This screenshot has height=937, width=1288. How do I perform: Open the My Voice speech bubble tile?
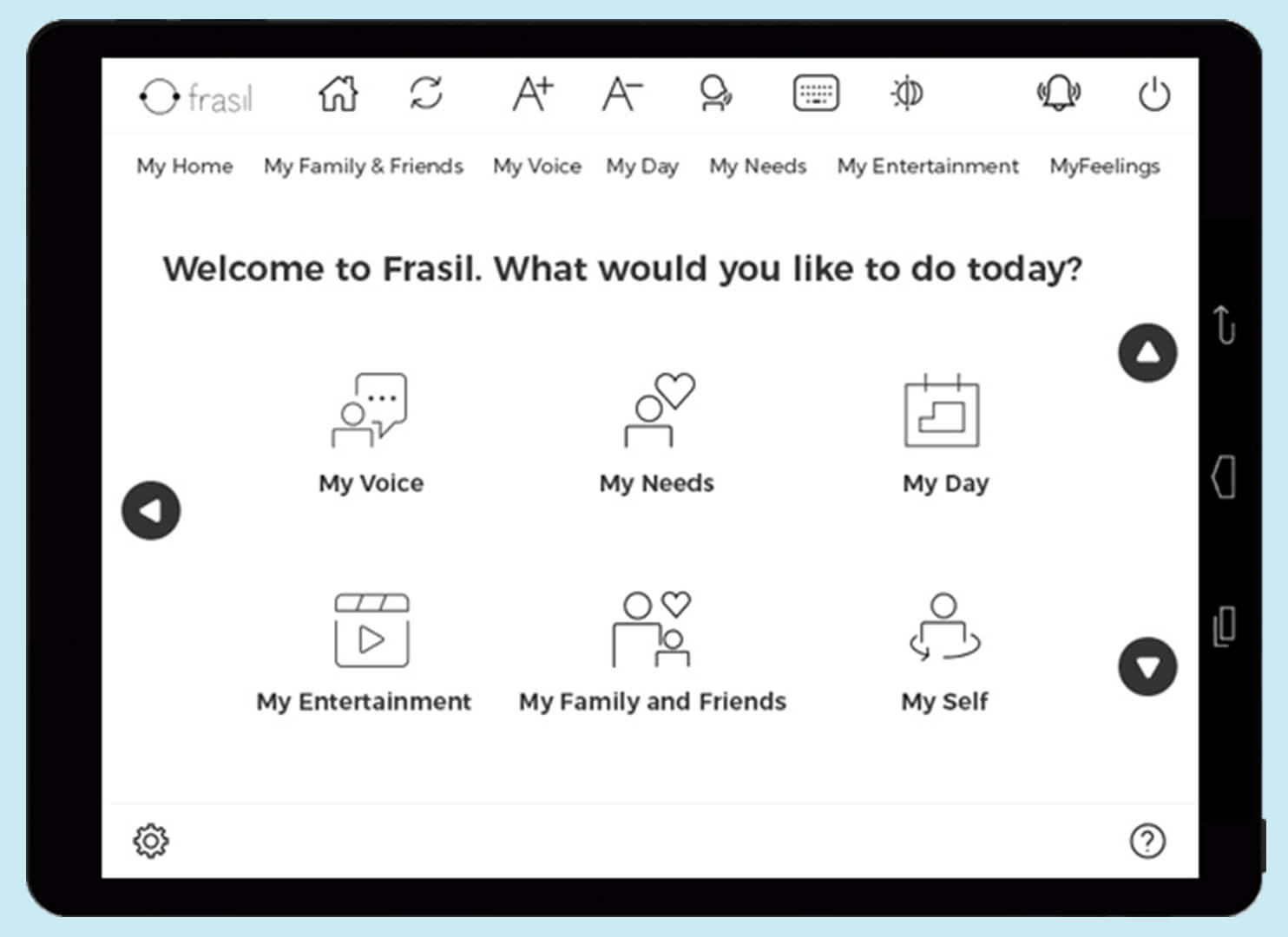(x=371, y=434)
